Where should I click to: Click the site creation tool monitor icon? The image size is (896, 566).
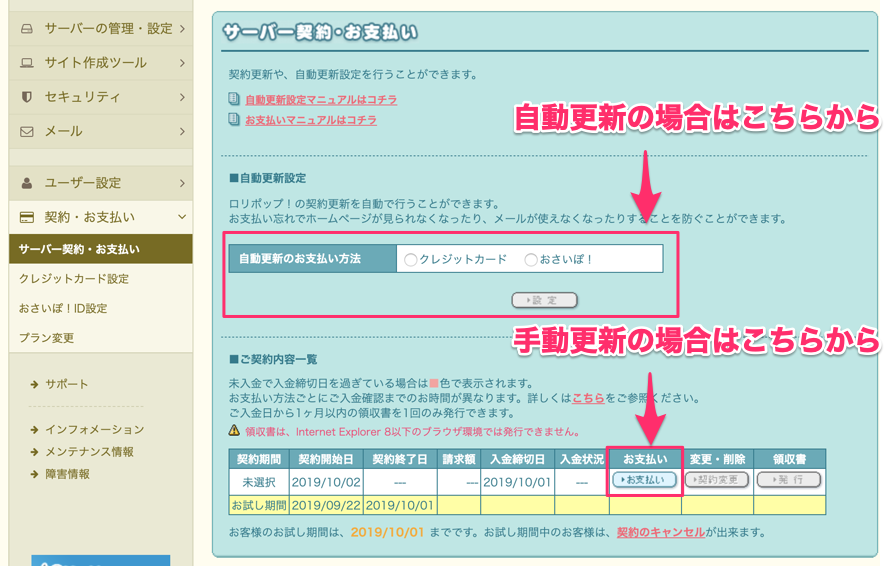coord(27,63)
